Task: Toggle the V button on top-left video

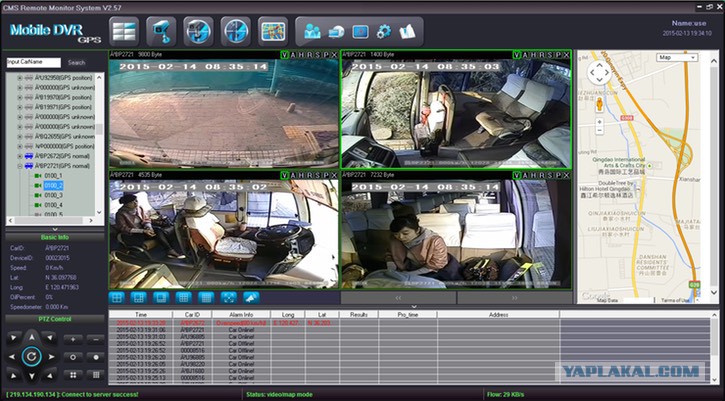Action: tap(285, 55)
